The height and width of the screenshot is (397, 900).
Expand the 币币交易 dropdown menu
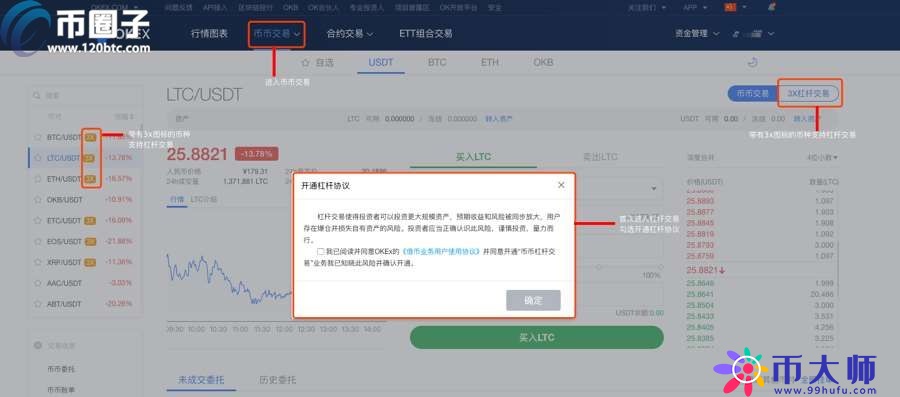point(277,34)
